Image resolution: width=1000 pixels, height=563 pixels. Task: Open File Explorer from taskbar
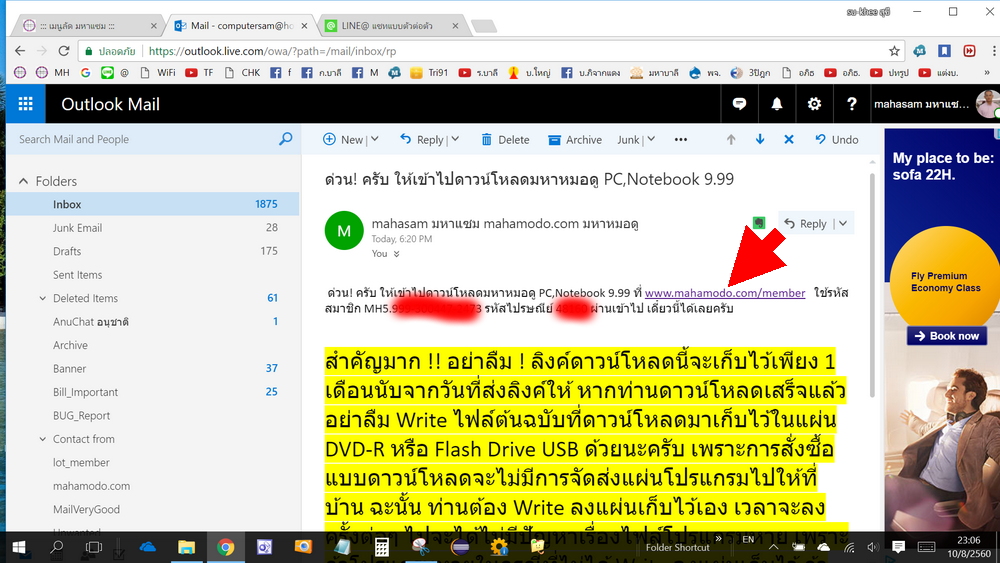186,547
